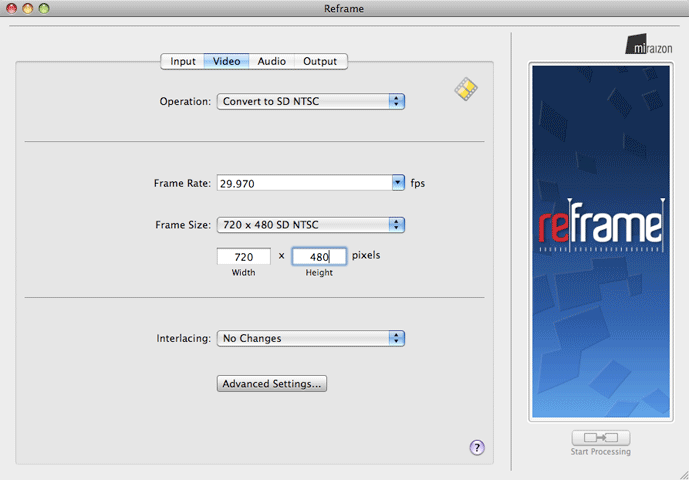The image size is (689, 480).
Task: Open the Interlacing dropdown
Action: (311, 338)
